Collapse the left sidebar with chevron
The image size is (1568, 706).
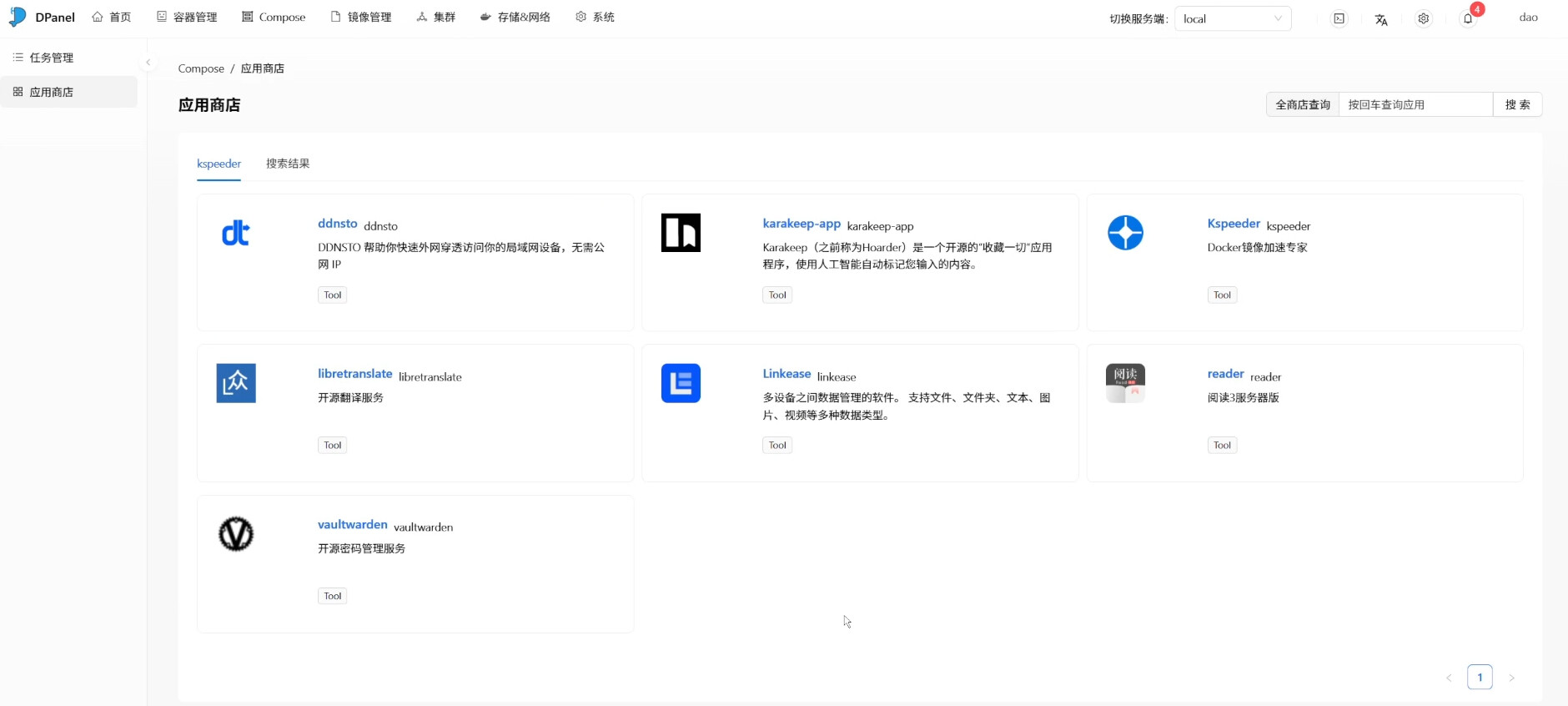click(x=148, y=63)
